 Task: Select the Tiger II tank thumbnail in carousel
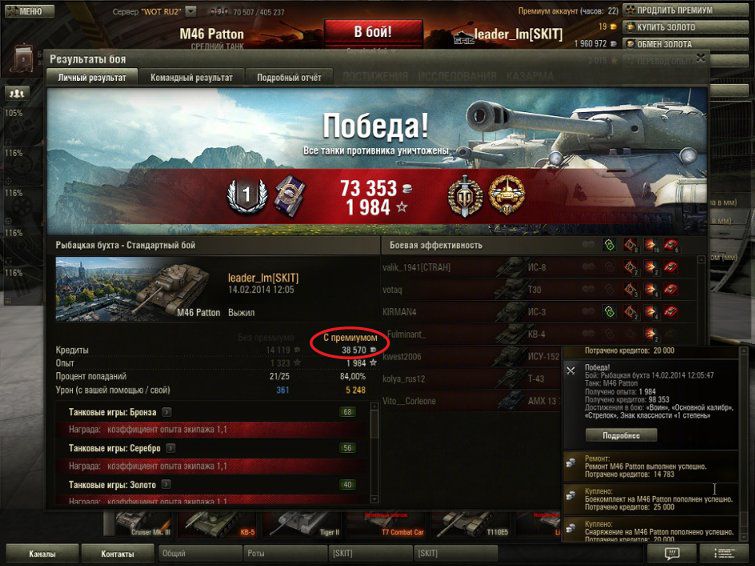pyautogui.click(x=304, y=525)
